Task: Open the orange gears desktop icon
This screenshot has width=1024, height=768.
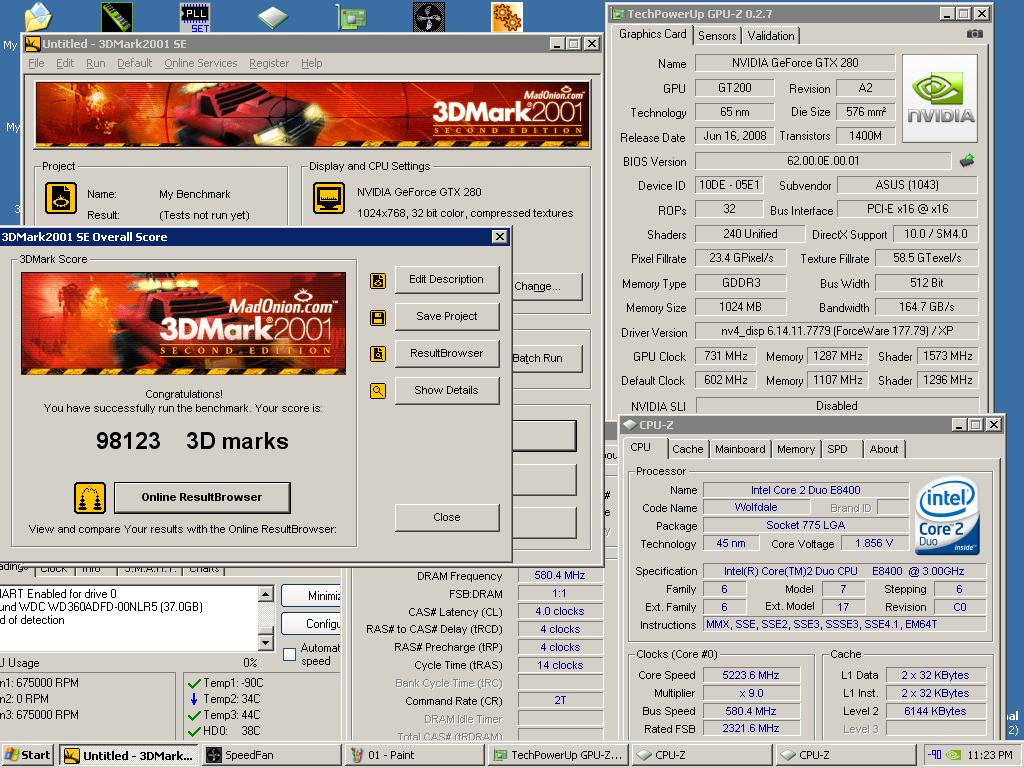Action: [x=507, y=16]
